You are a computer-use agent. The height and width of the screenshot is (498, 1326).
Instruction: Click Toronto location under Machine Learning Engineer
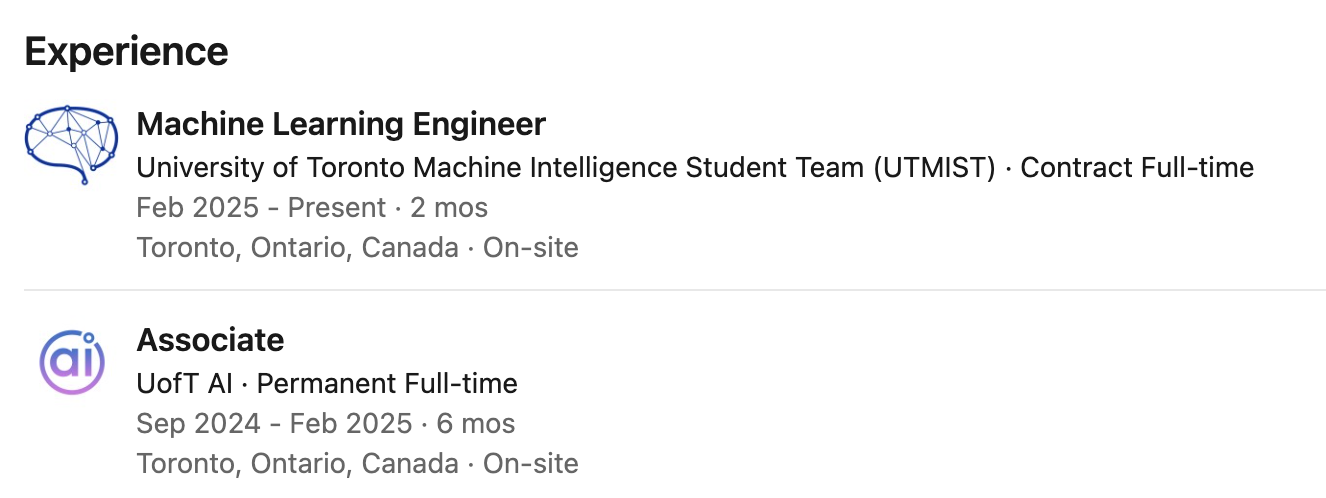[x=297, y=247]
